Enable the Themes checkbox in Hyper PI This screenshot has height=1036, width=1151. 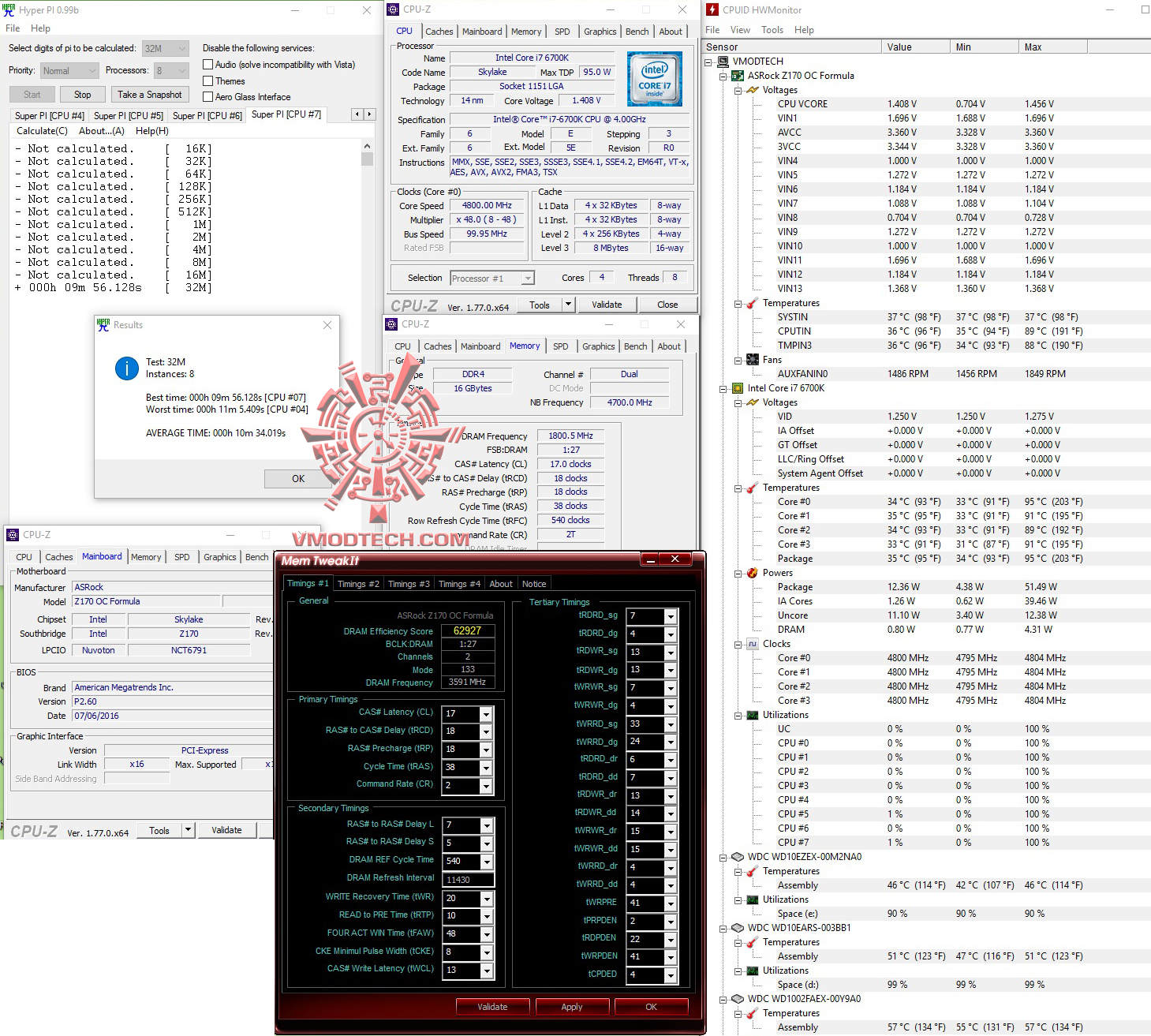[x=209, y=80]
